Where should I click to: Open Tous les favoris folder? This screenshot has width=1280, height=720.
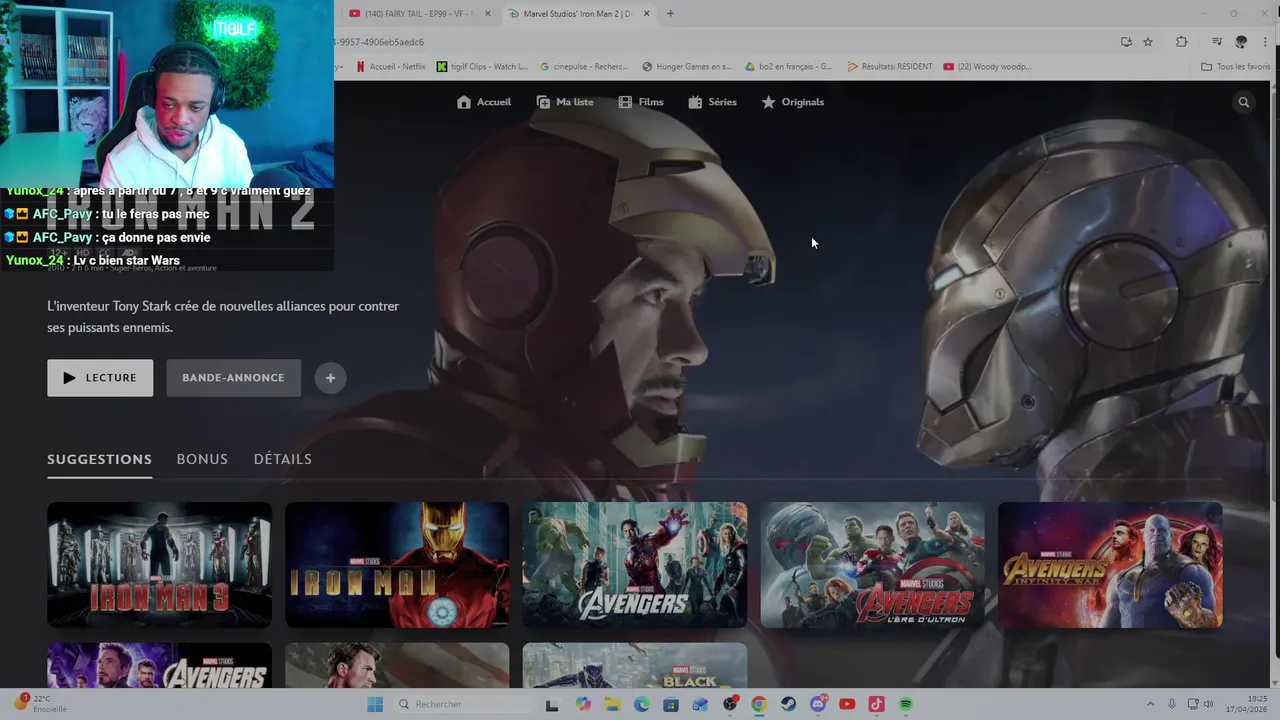coord(1236,67)
